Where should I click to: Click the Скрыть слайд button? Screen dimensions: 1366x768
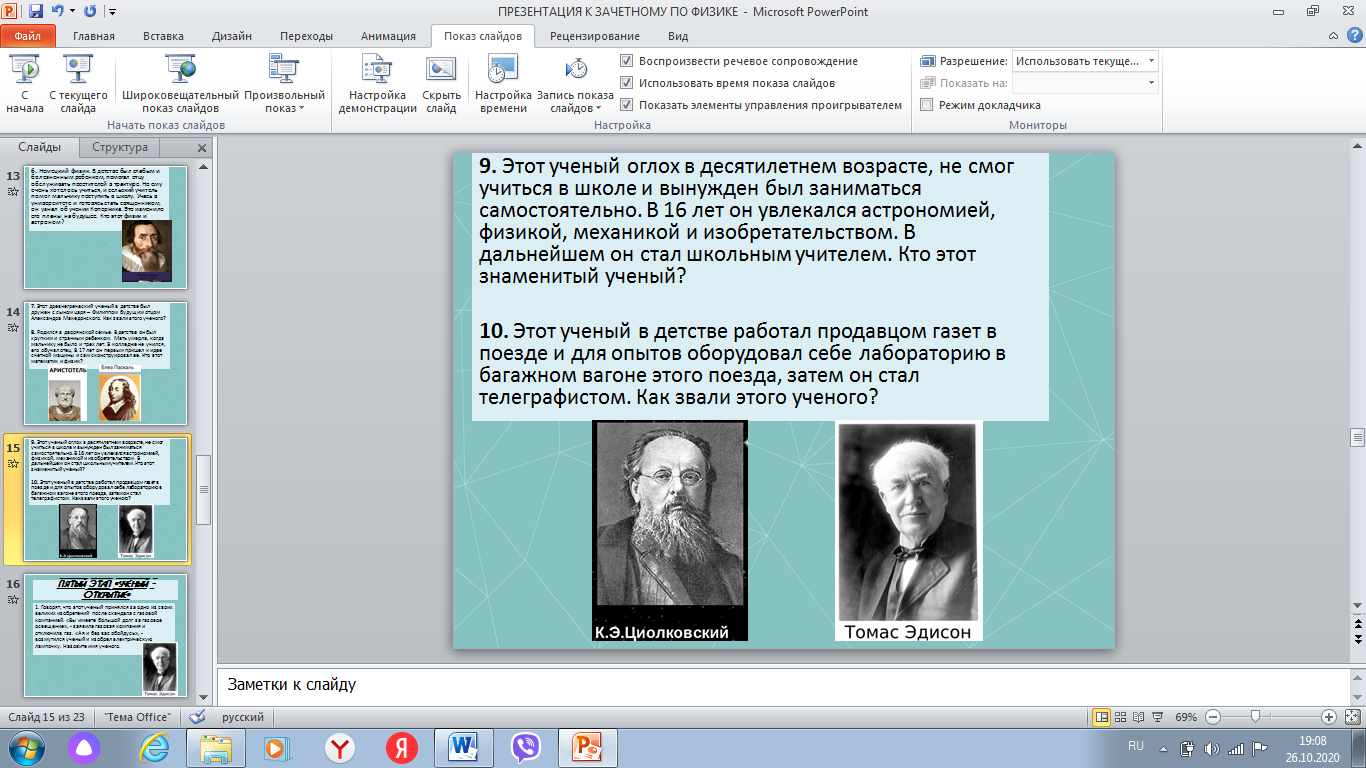441,84
